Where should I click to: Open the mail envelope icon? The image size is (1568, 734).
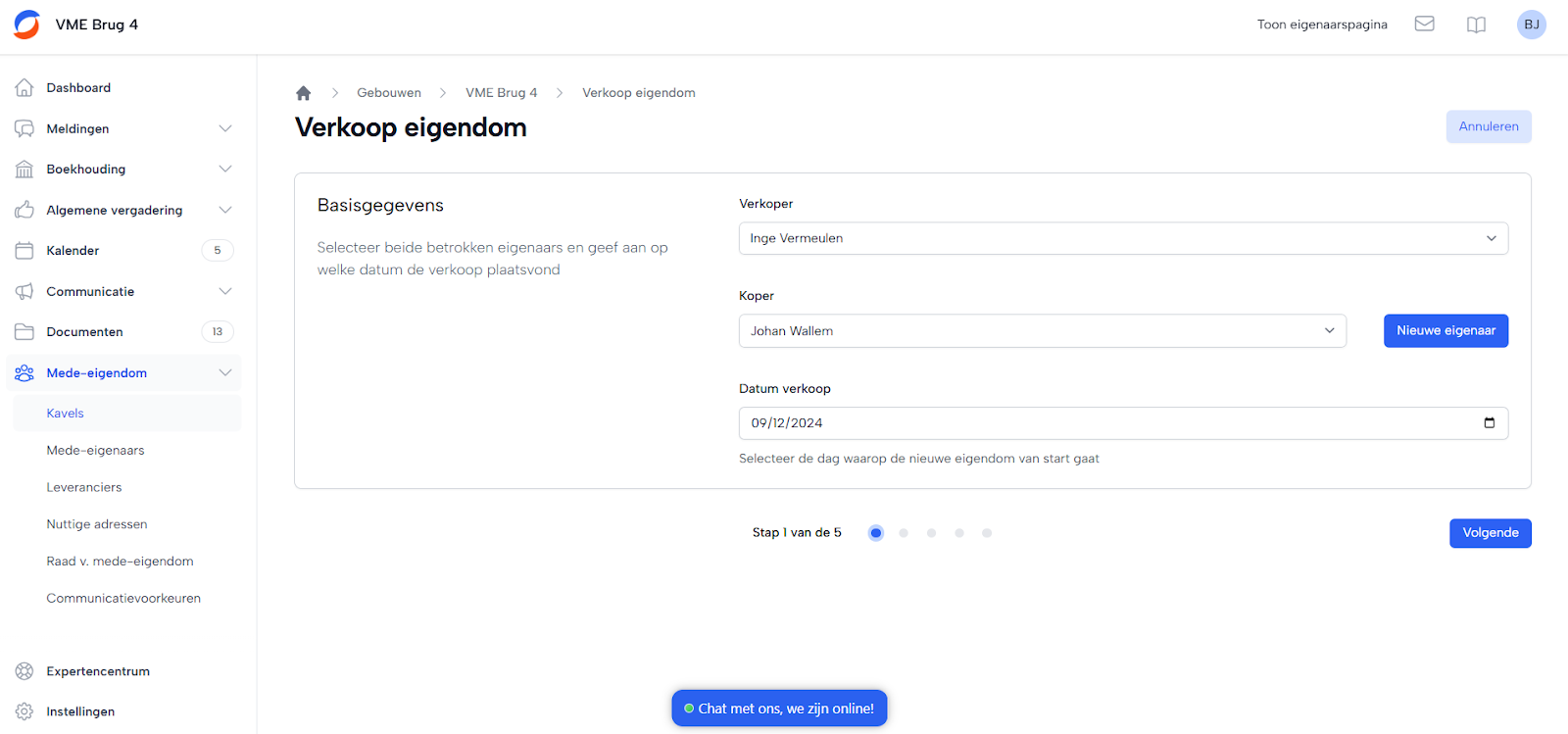[x=1424, y=24]
